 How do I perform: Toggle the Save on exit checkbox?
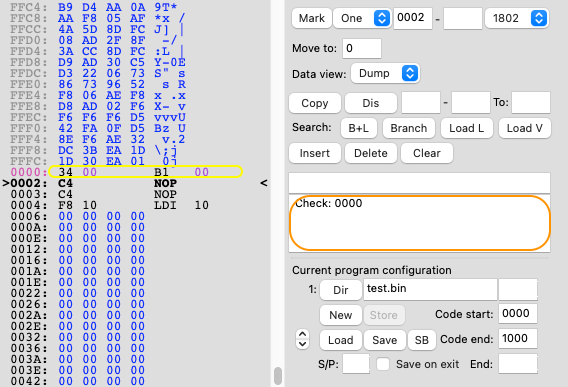[x=383, y=364]
